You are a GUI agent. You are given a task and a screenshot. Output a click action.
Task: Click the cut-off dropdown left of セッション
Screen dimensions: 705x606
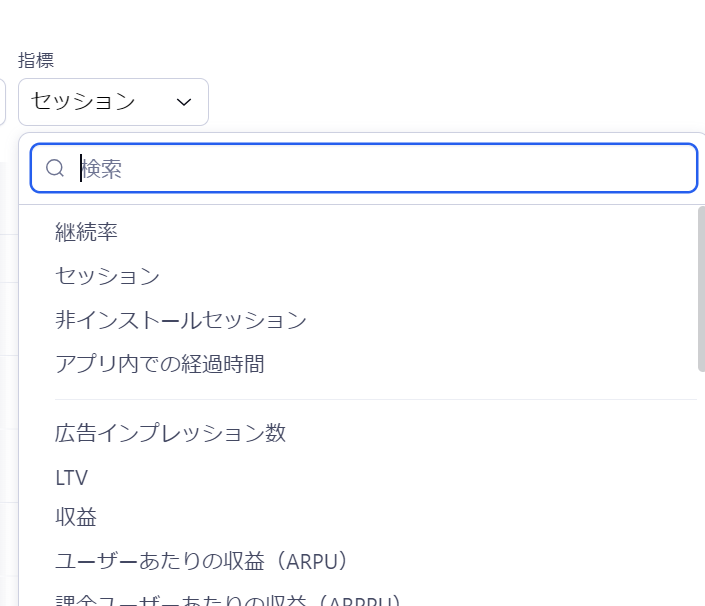(x=3, y=102)
